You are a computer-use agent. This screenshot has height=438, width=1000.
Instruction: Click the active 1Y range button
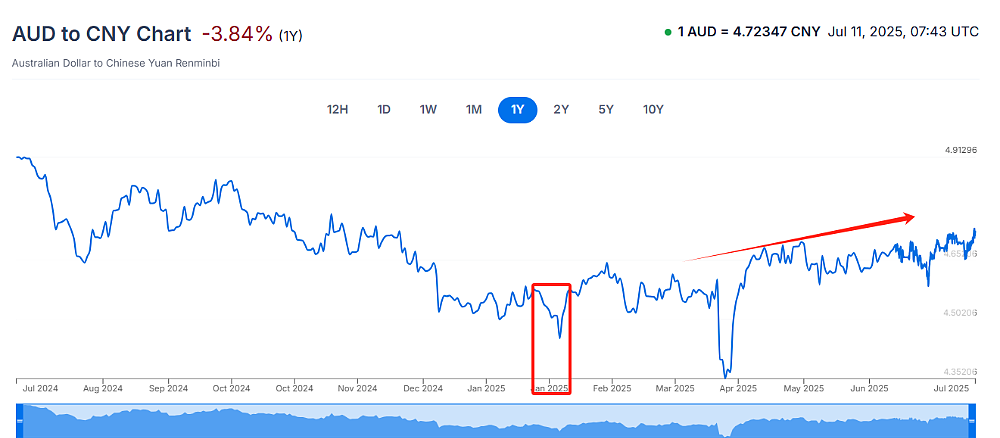click(x=518, y=110)
